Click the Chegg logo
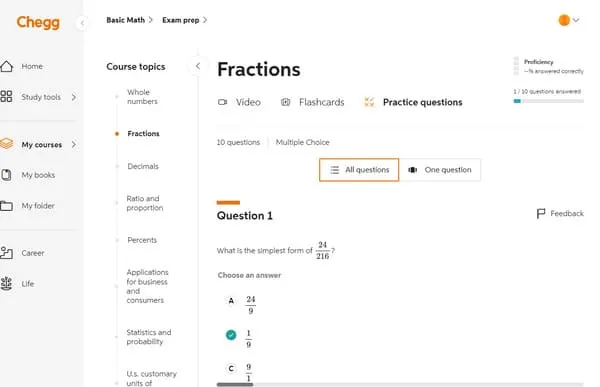600x387 pixels. [38, 22]
